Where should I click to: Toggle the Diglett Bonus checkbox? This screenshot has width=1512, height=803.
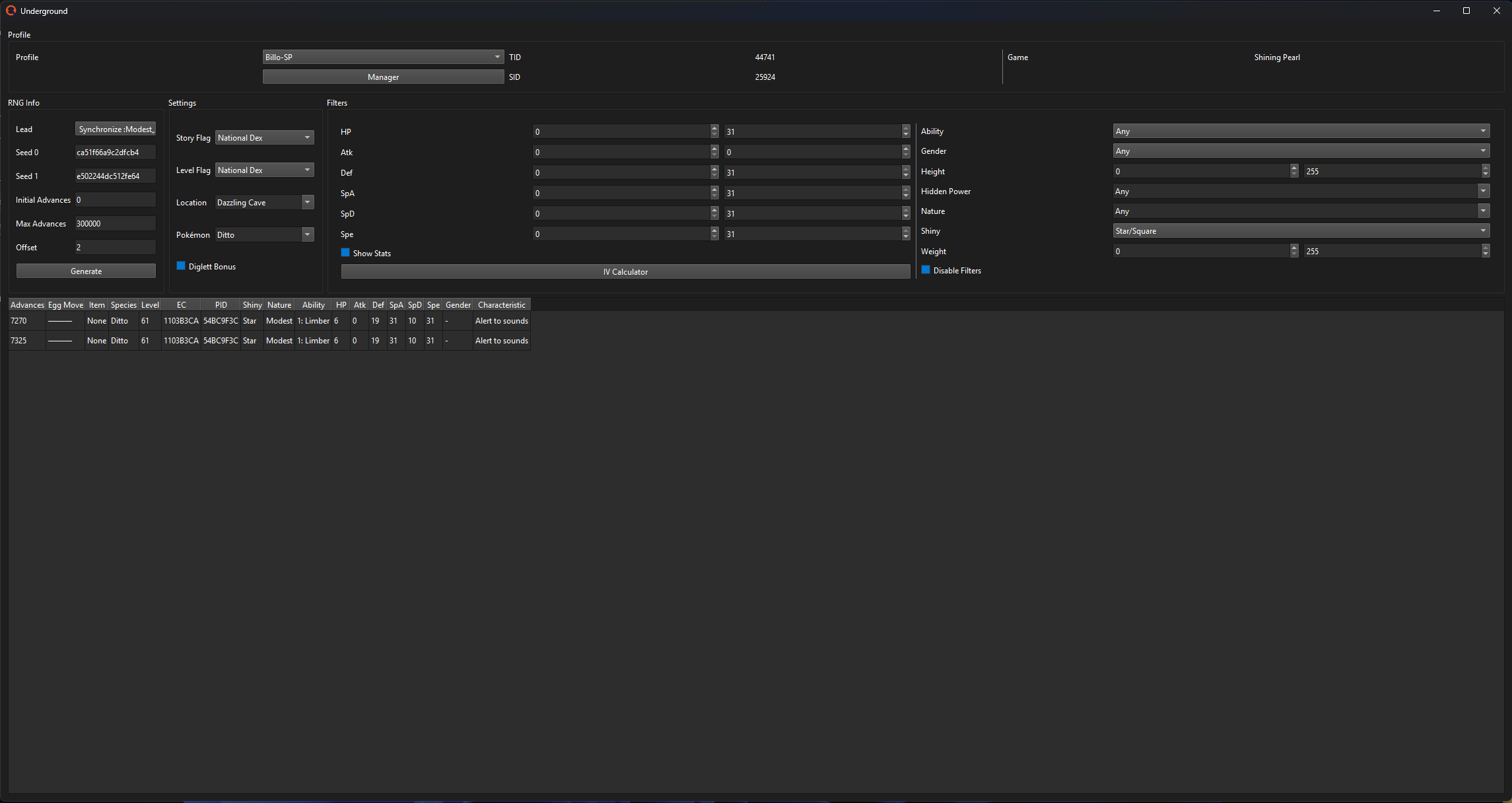181,266
